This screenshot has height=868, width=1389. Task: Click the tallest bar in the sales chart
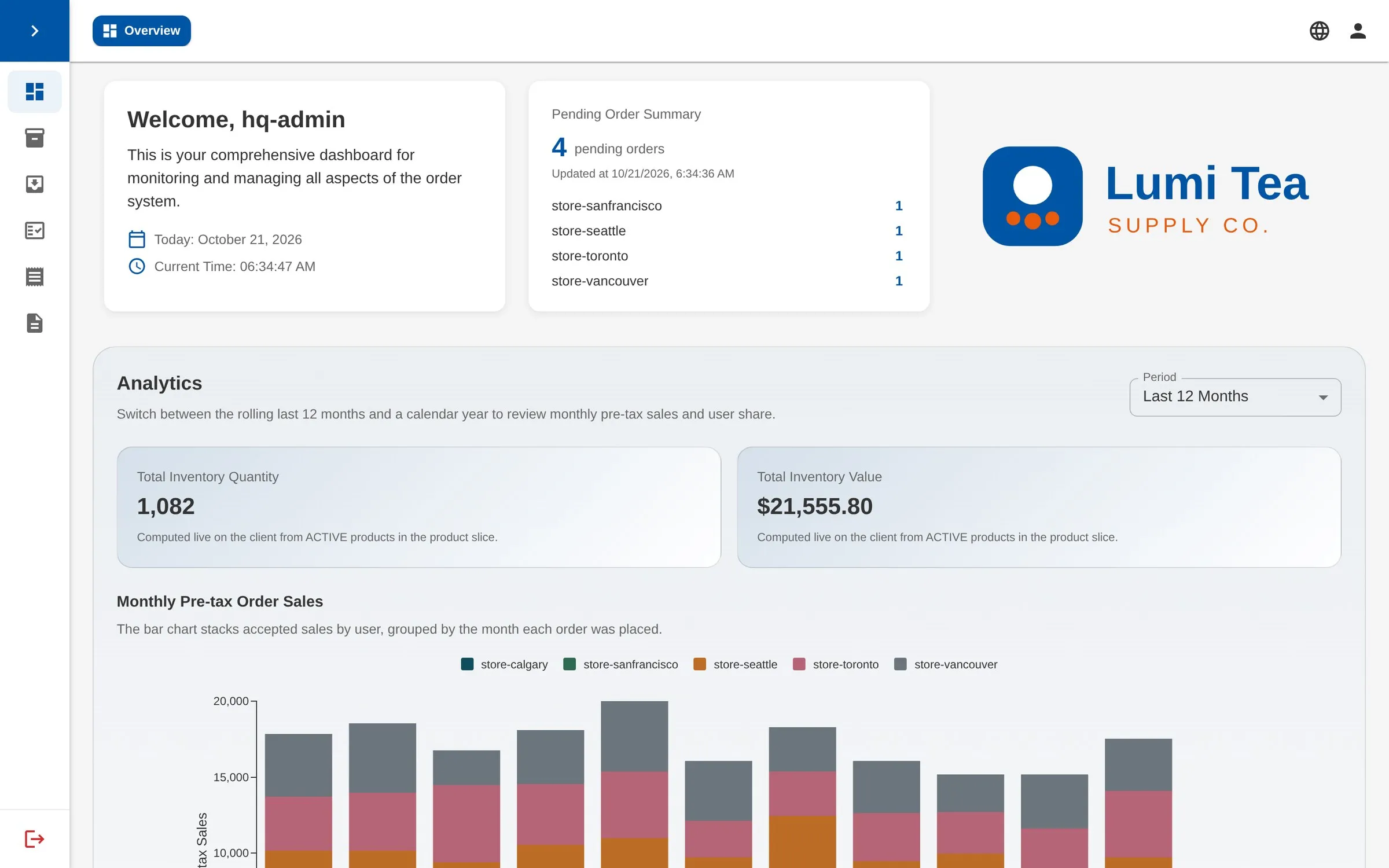(634, 784)
